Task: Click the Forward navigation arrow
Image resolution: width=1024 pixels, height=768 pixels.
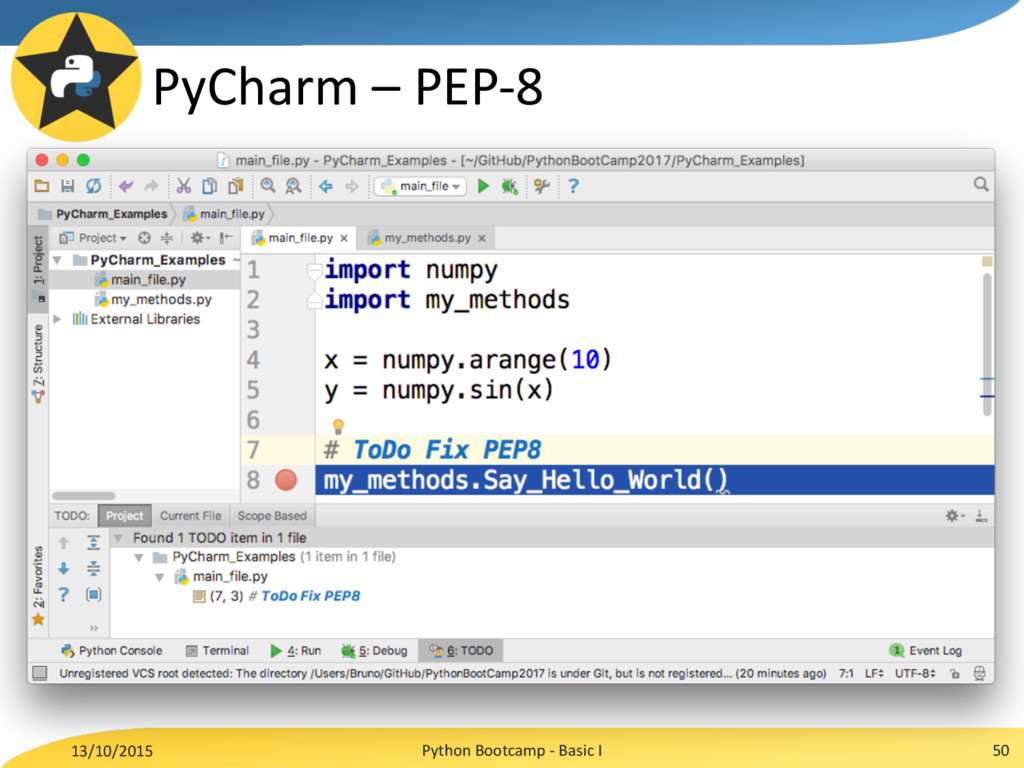Action: pos(352,187)
